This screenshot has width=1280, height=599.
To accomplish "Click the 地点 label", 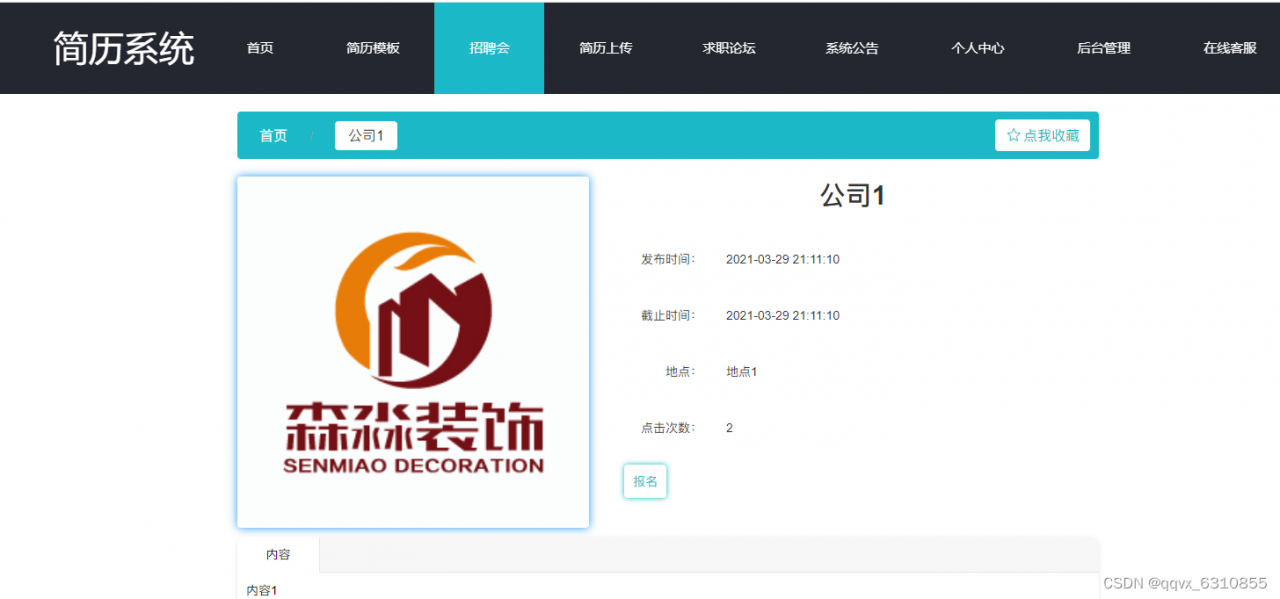I will point(680,371).
